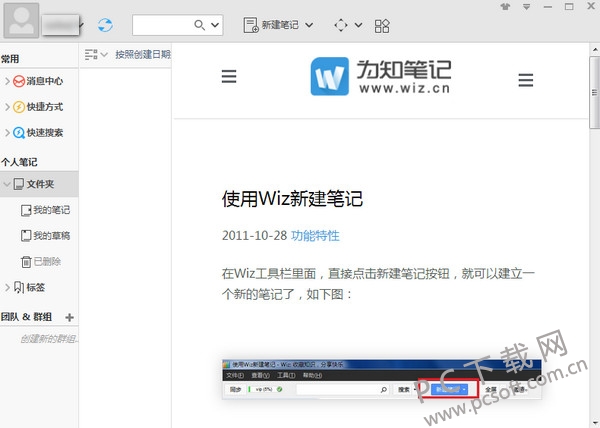This screenshot has width=600, height=428.
Task: Select 快捷方式 shortcuts entry
Action: tap(38, 107)
